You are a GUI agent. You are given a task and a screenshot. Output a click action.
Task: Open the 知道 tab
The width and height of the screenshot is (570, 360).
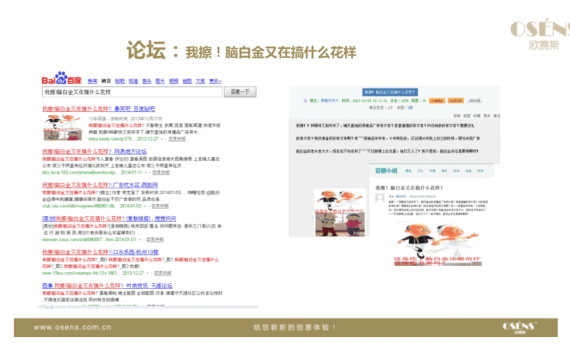pos(133,81)
